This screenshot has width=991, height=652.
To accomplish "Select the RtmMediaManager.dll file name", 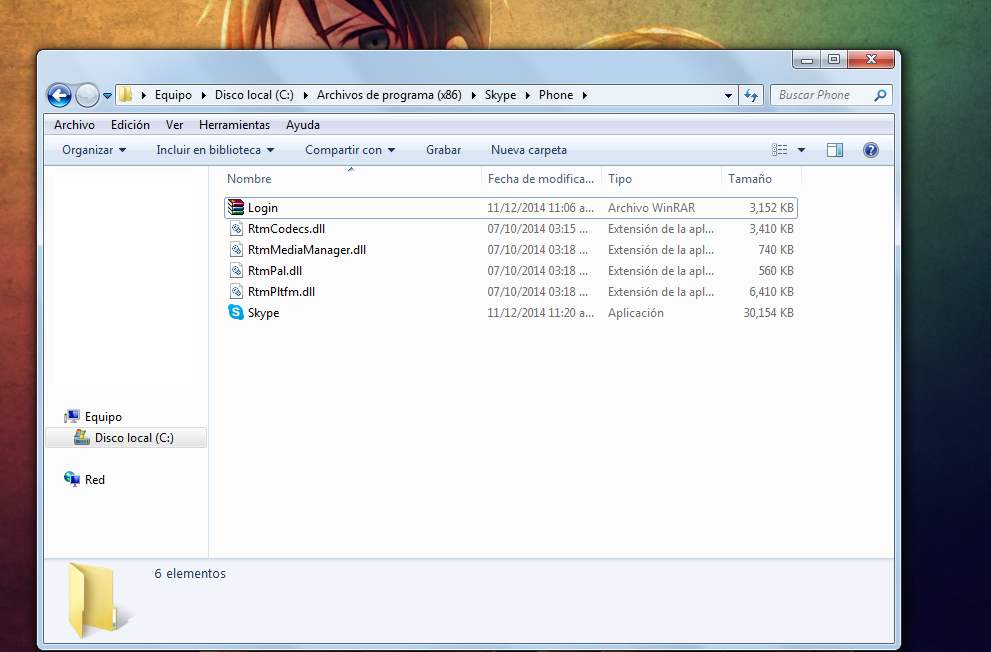I will pyautogui.click(x=307, y=250).
